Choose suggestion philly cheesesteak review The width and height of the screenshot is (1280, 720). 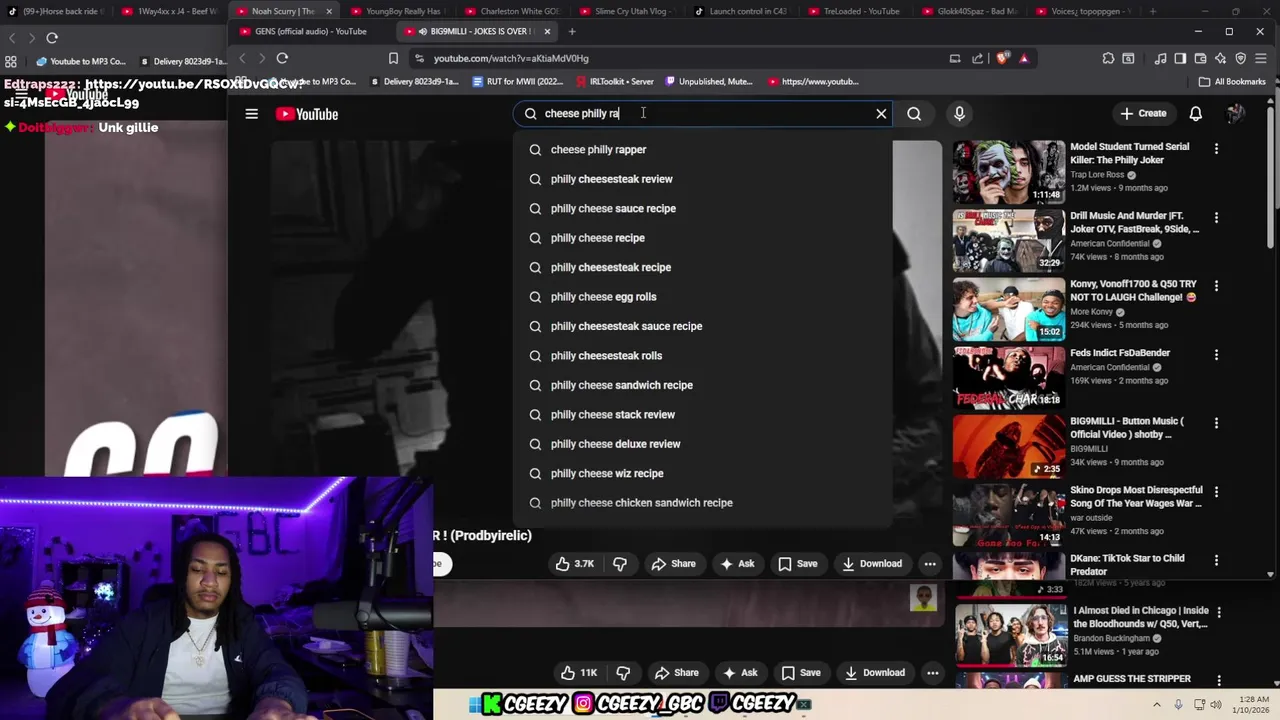coord(702,179)
